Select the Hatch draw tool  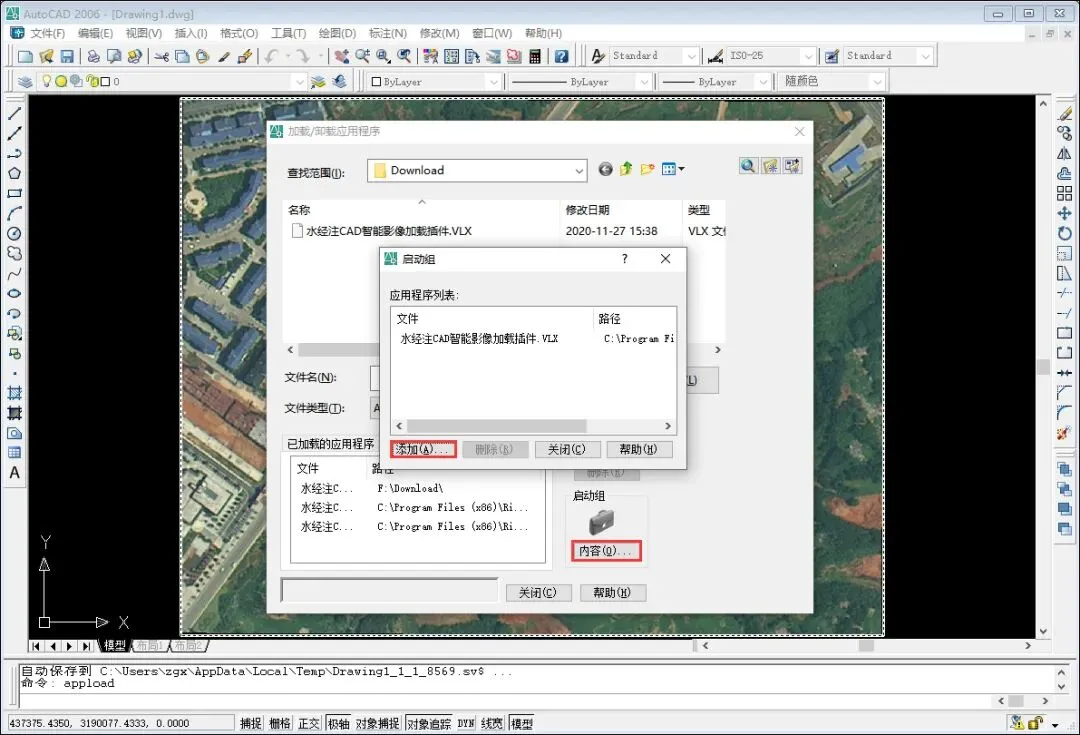coord(14,393)
